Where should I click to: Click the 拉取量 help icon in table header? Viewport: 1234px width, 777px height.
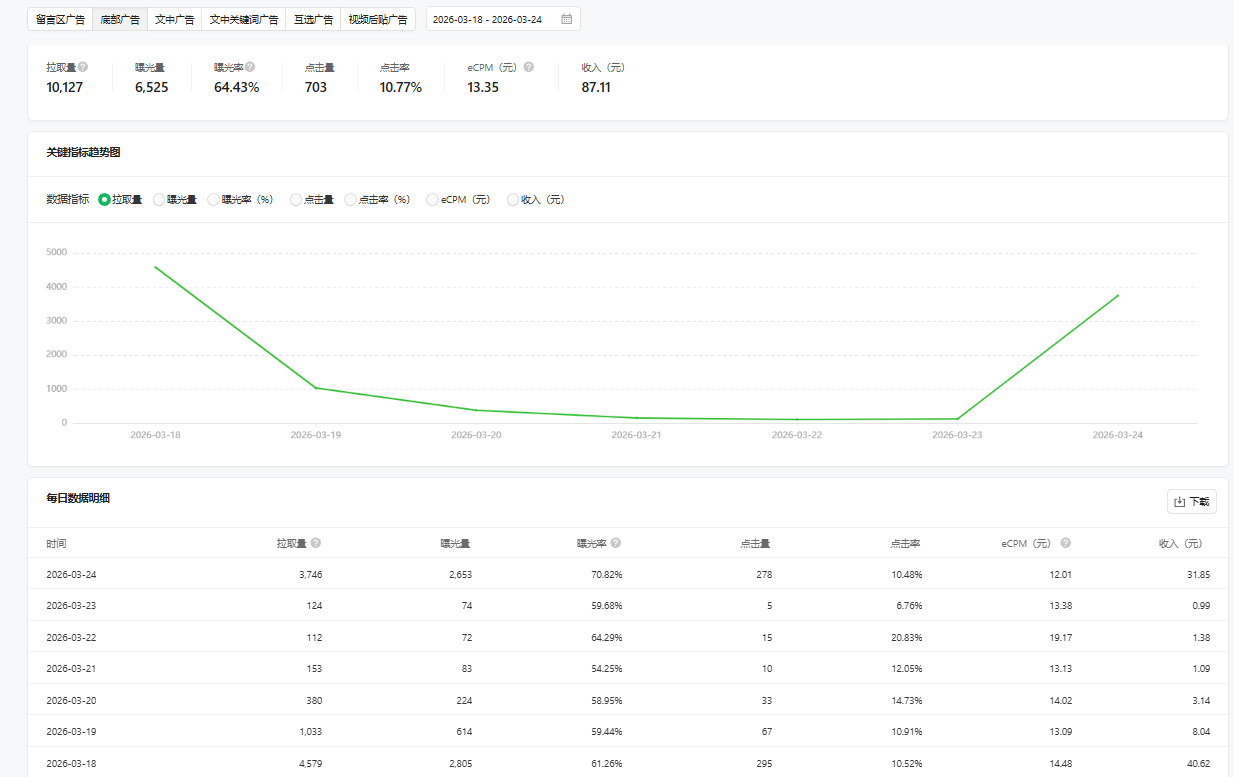point(316,543)
